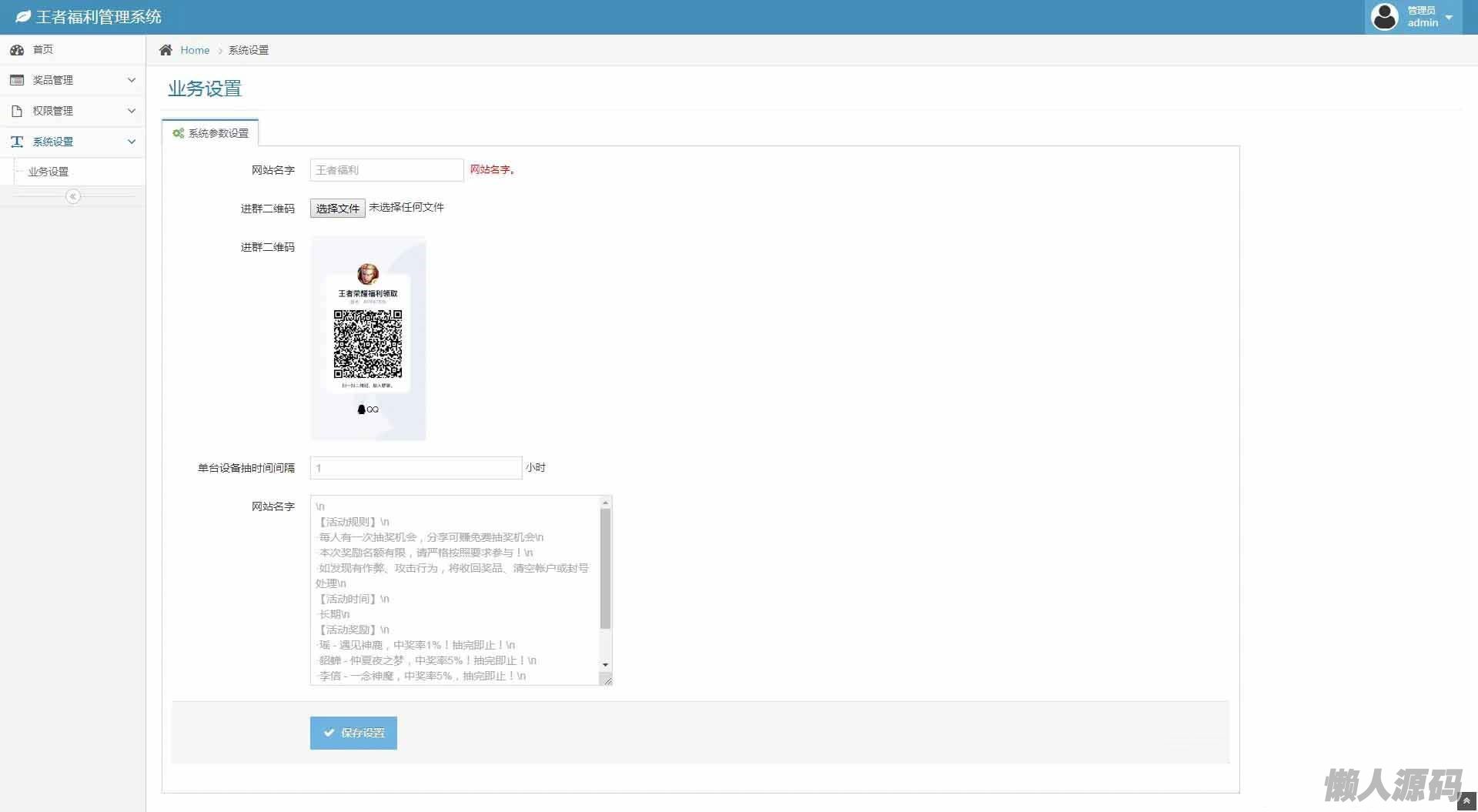Click 系统设置 breadcrumb text
Image resolution: width=1478 pixels, height=812 pixels.
(249, 50)
